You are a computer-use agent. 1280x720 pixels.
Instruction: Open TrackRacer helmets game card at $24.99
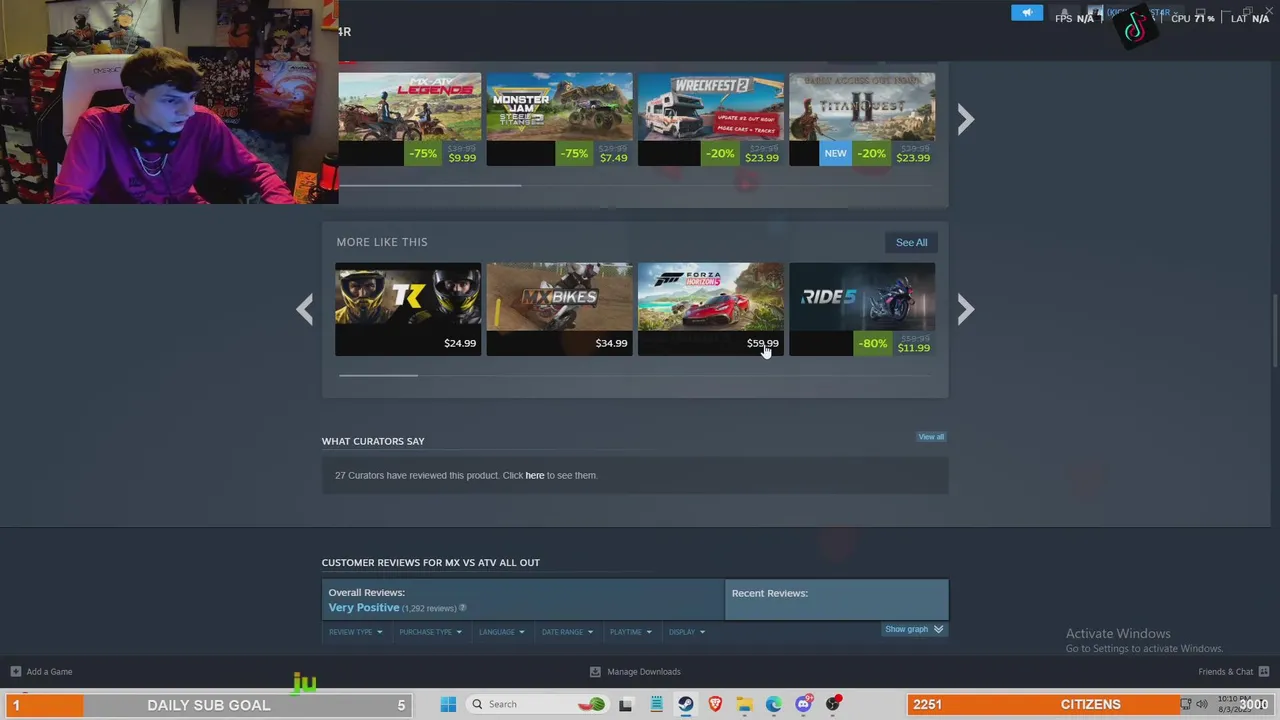pos(408,309)
